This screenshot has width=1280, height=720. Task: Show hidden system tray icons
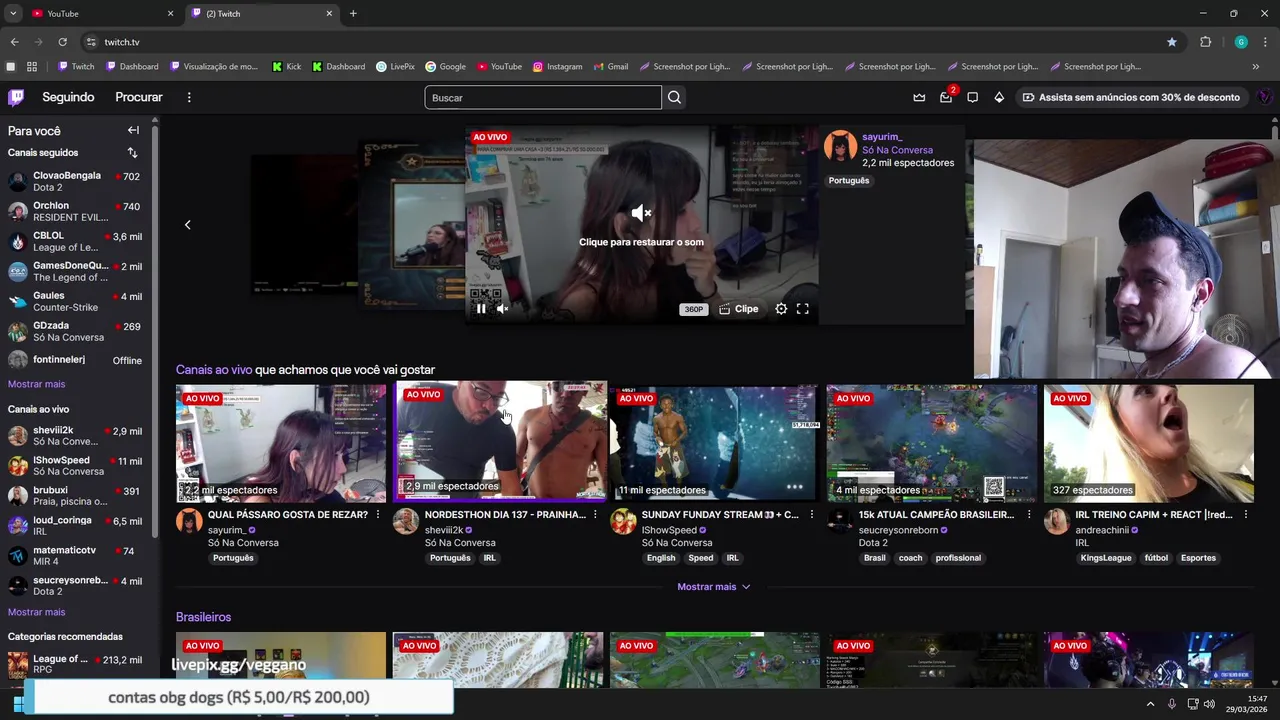[x=1150, y=704]
